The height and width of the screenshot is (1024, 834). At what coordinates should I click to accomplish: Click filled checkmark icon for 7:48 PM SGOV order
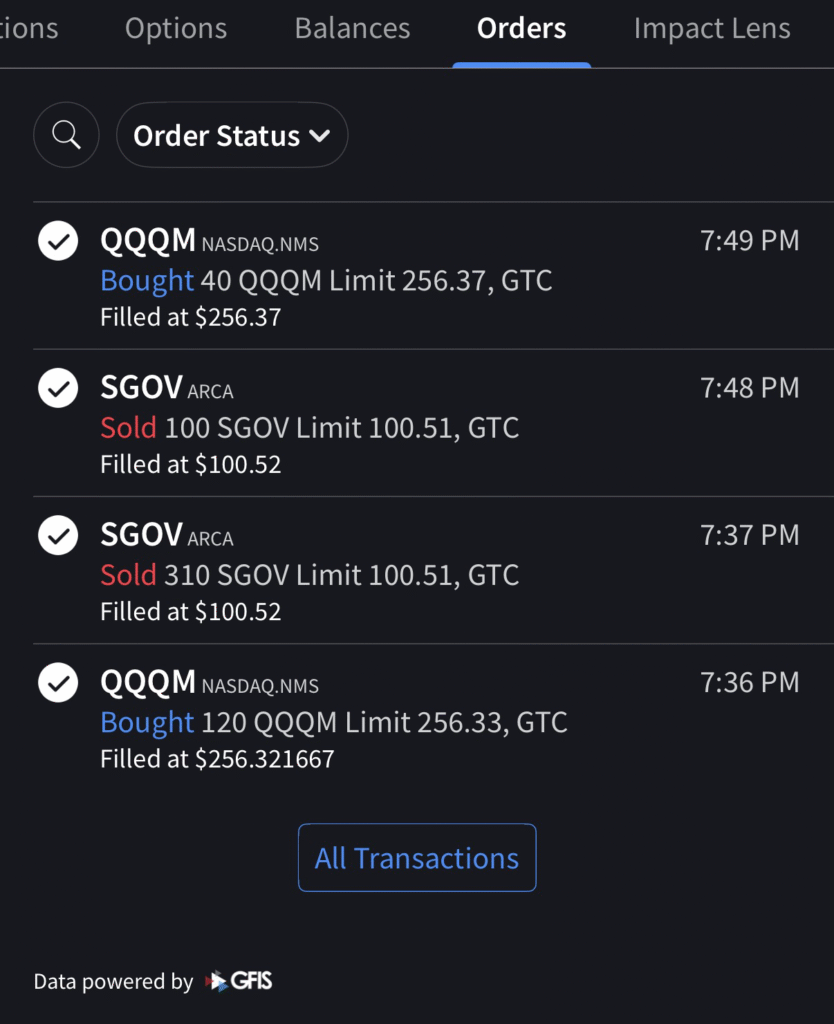tap(58, 388)
